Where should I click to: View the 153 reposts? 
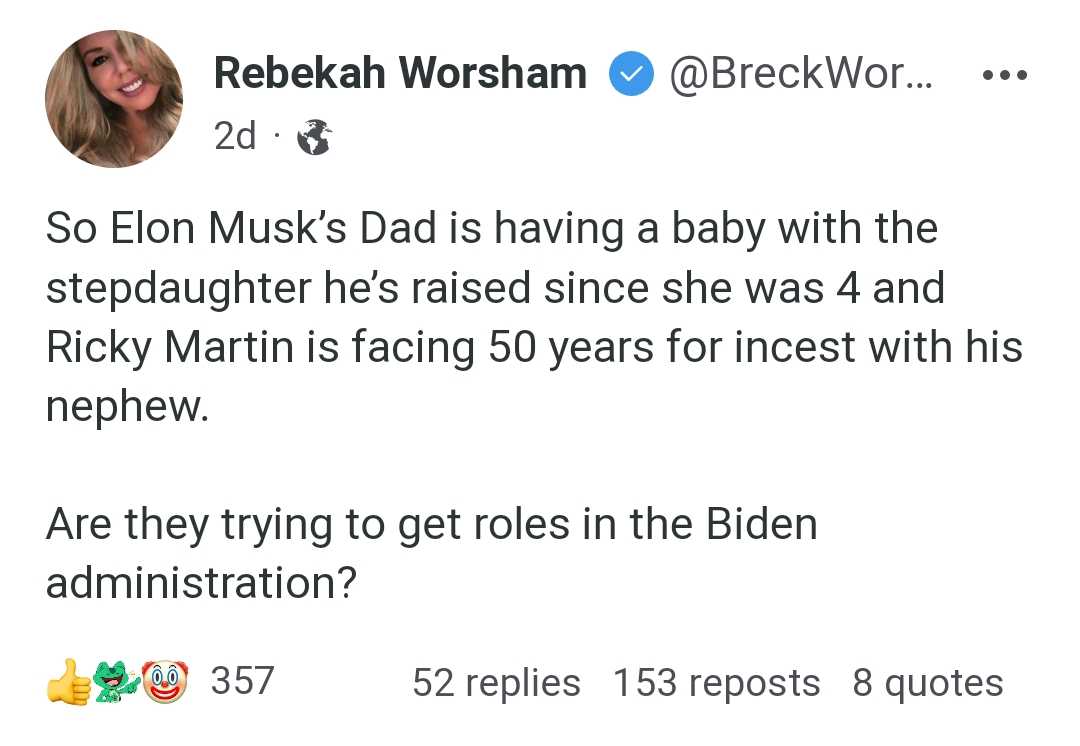[716, 683]
